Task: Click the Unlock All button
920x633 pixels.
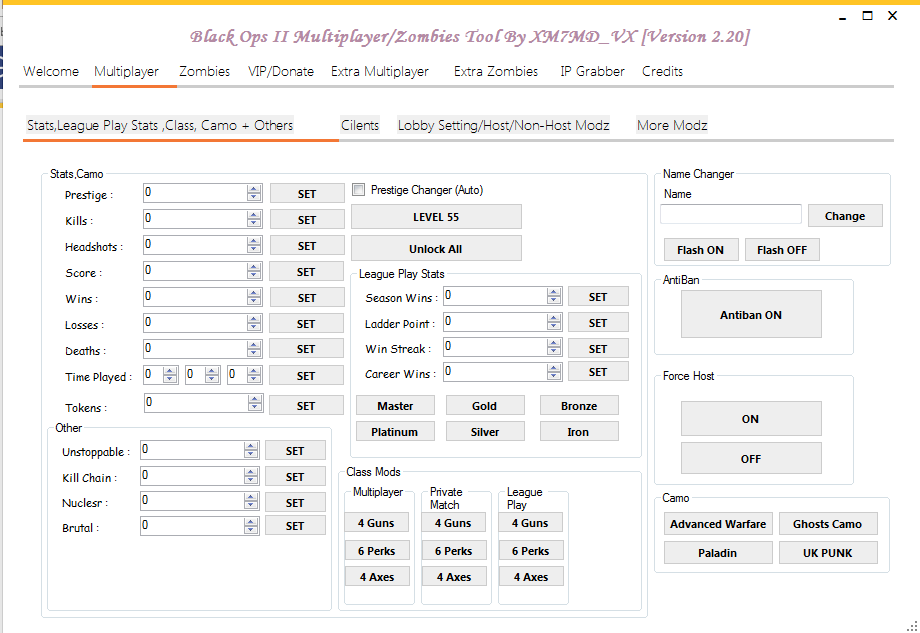Action: pyautogui.click(x=436, y=248)
